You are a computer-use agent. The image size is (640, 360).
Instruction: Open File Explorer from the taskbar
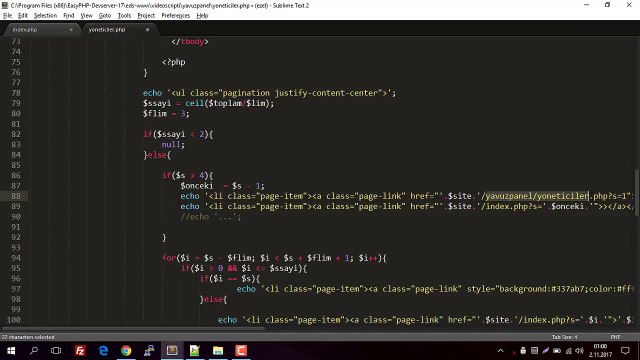click(x=218, y=351)
